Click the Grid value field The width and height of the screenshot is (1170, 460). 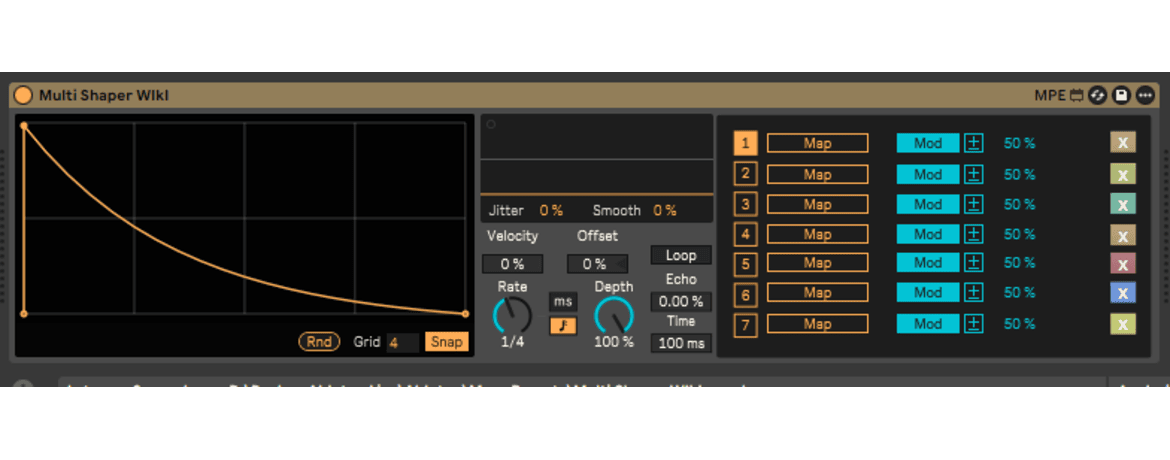click(x=402, y=342)
